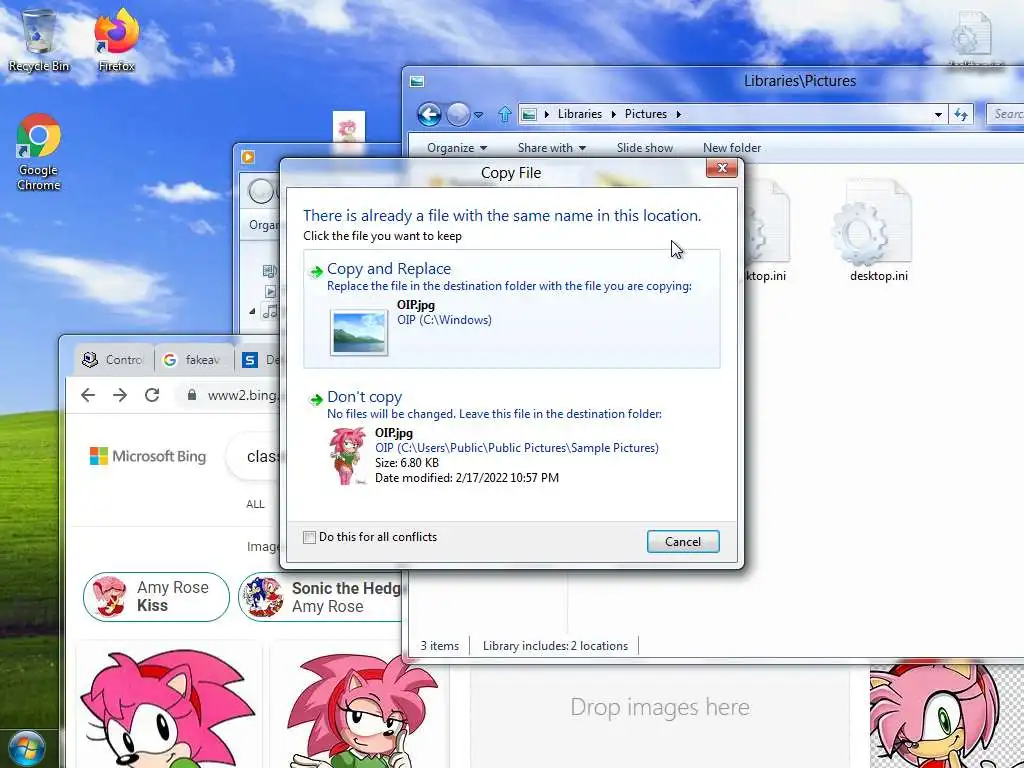Open the Share with menu
The image size is (1024, 768).
pyautogui.click(x=552, y=148)
